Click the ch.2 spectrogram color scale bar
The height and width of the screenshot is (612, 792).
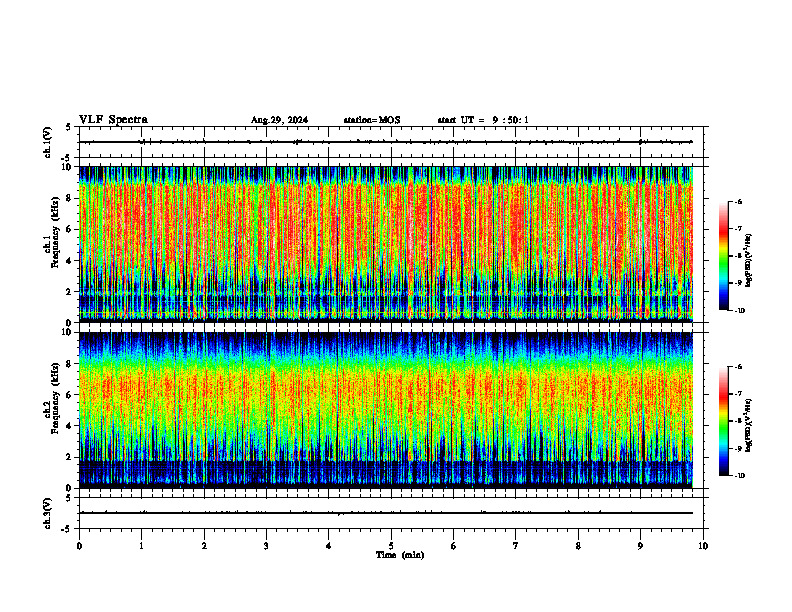tap(723, 421)
